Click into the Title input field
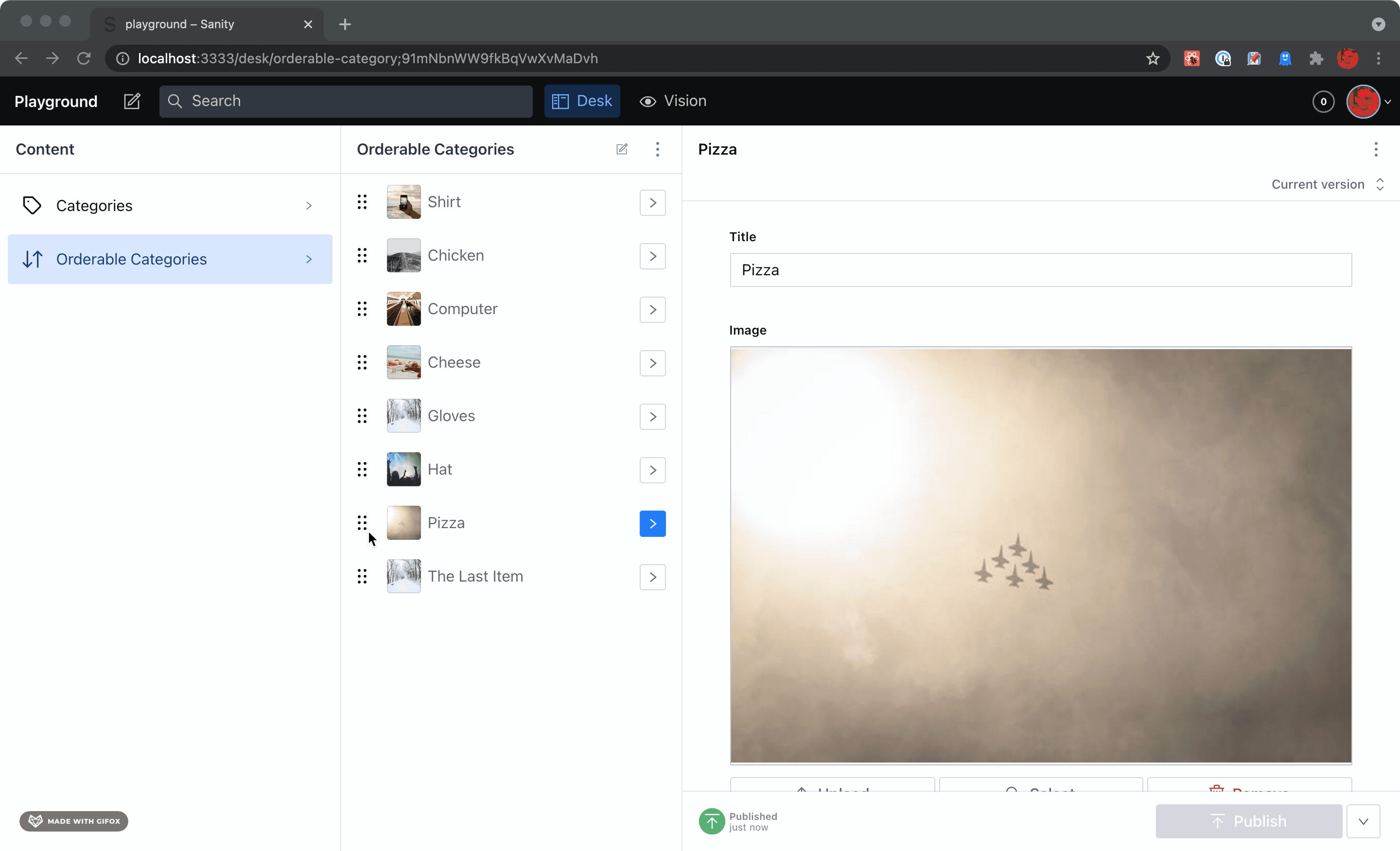Viewport: 1400px width, 851px height. tap(1040, 270)
